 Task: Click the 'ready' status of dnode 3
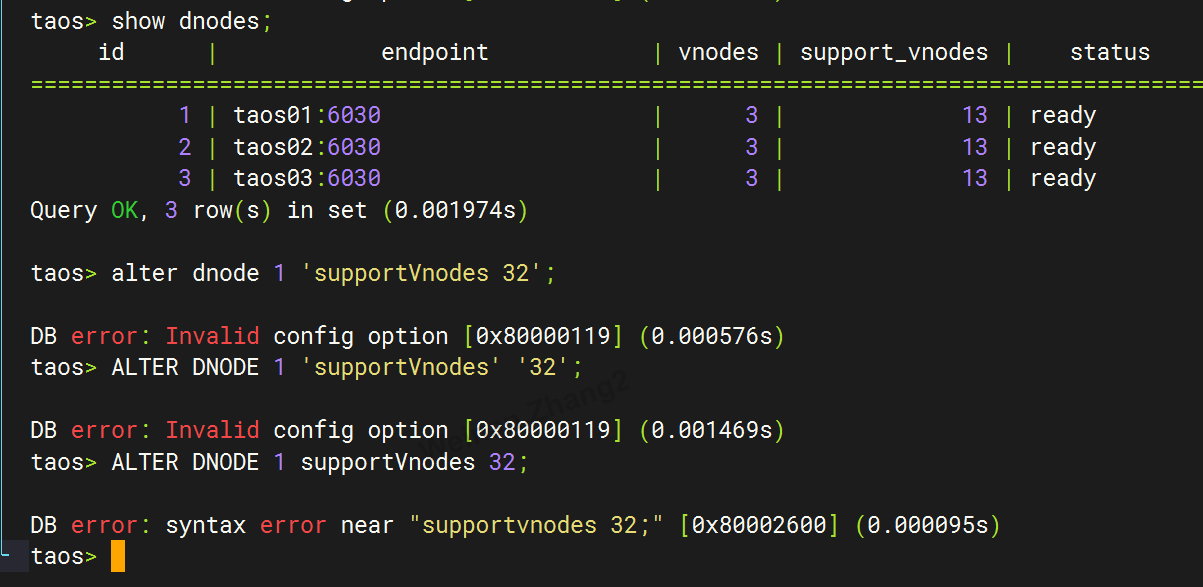1063,179
